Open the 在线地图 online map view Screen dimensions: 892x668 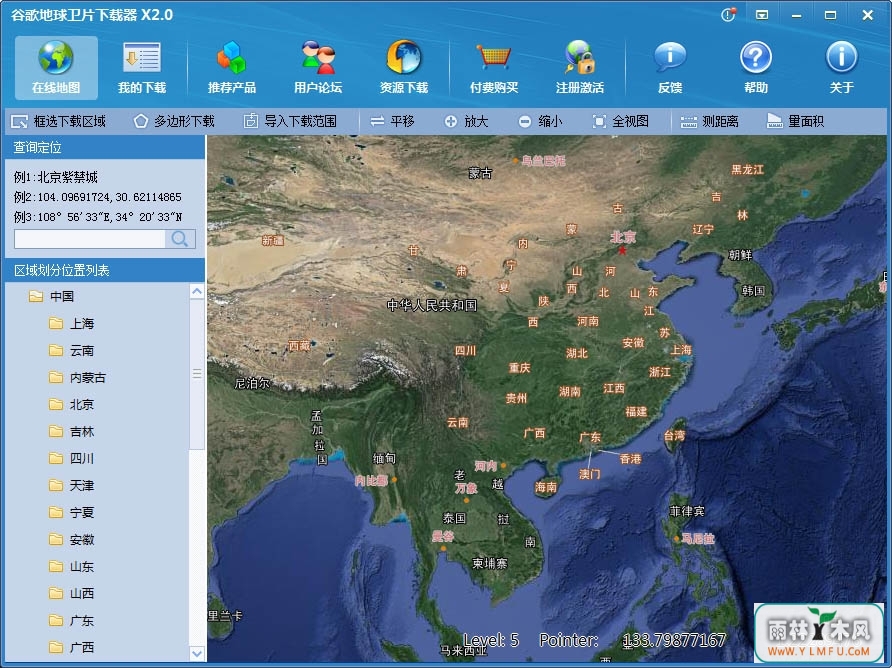[56, 68]
